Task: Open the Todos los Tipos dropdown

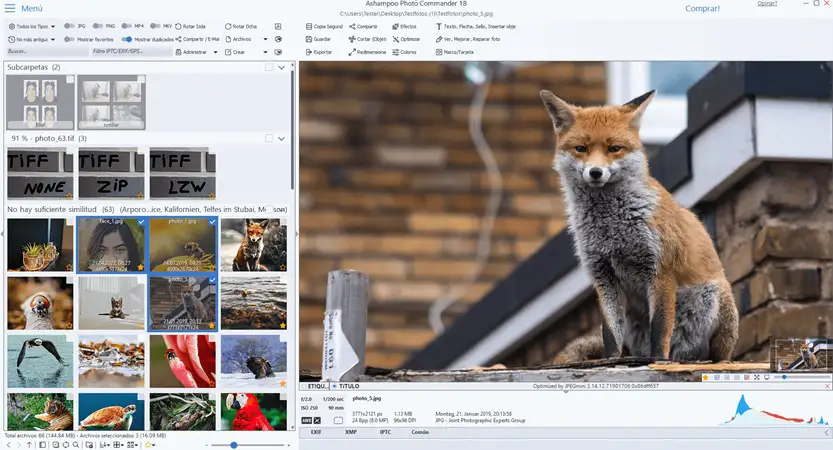Action: tap(32, 26)
